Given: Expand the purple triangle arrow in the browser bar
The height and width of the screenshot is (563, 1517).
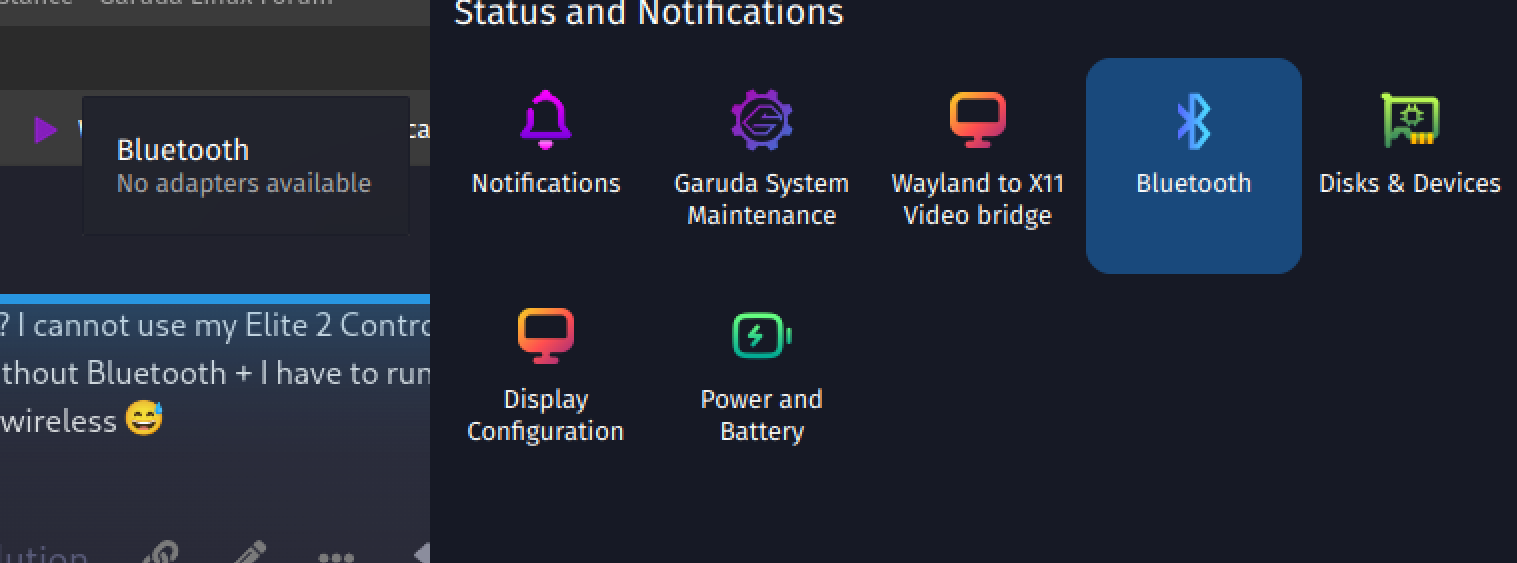Looking at the screenshot, I should (x=45, y=129).
